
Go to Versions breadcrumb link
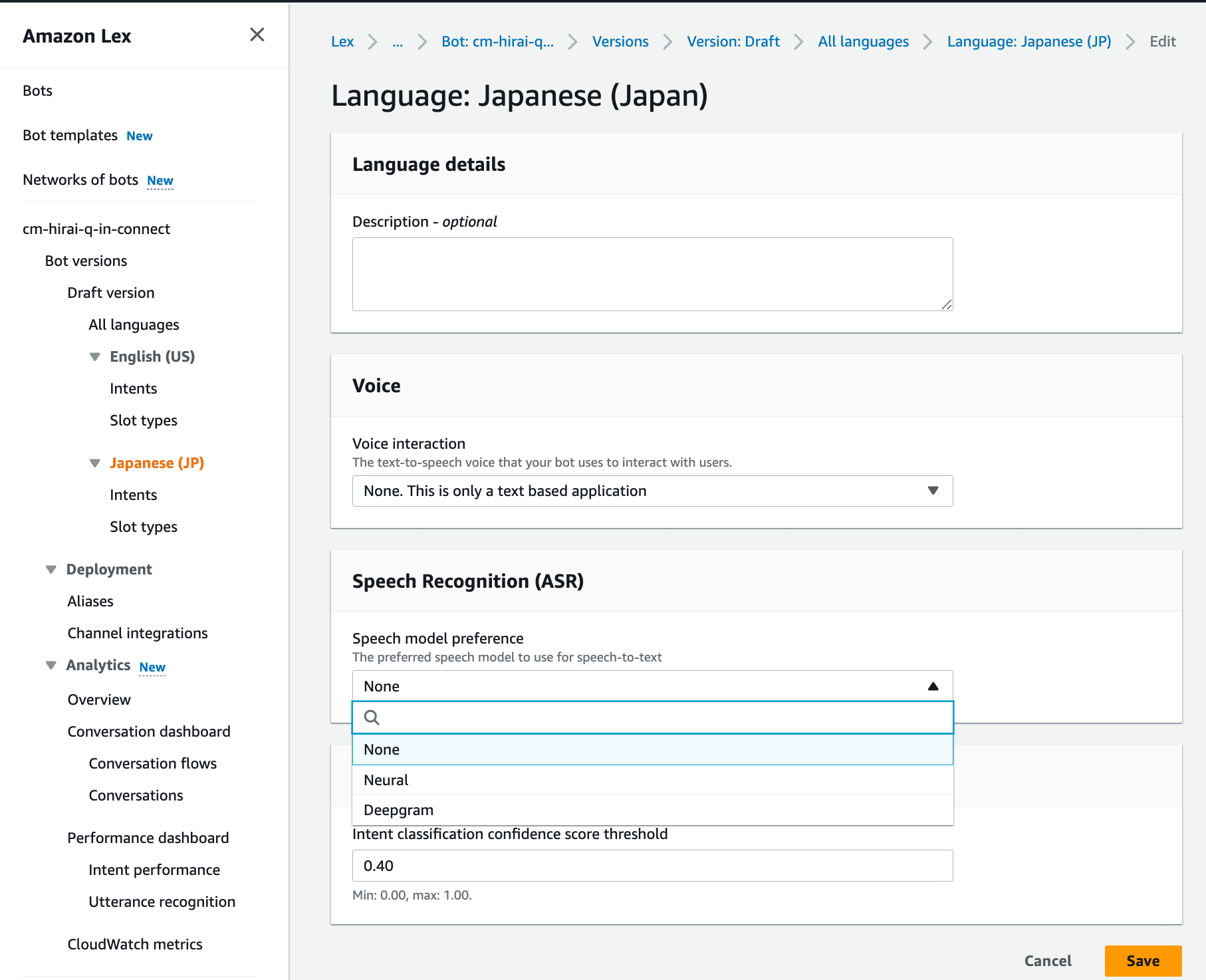[620, 42]
